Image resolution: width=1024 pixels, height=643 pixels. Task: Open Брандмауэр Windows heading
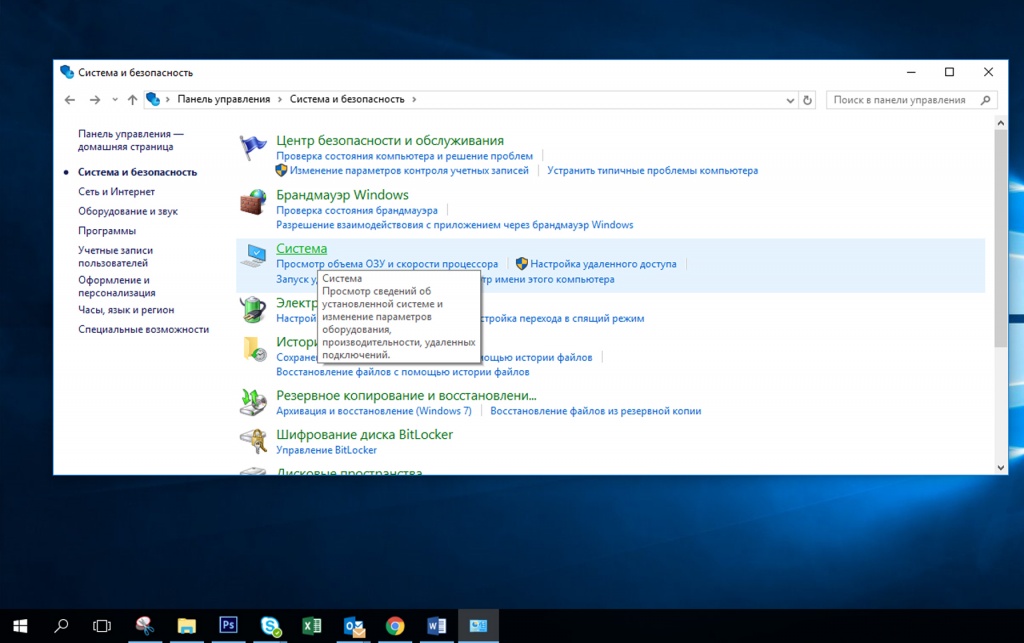[x=342, y=195]
